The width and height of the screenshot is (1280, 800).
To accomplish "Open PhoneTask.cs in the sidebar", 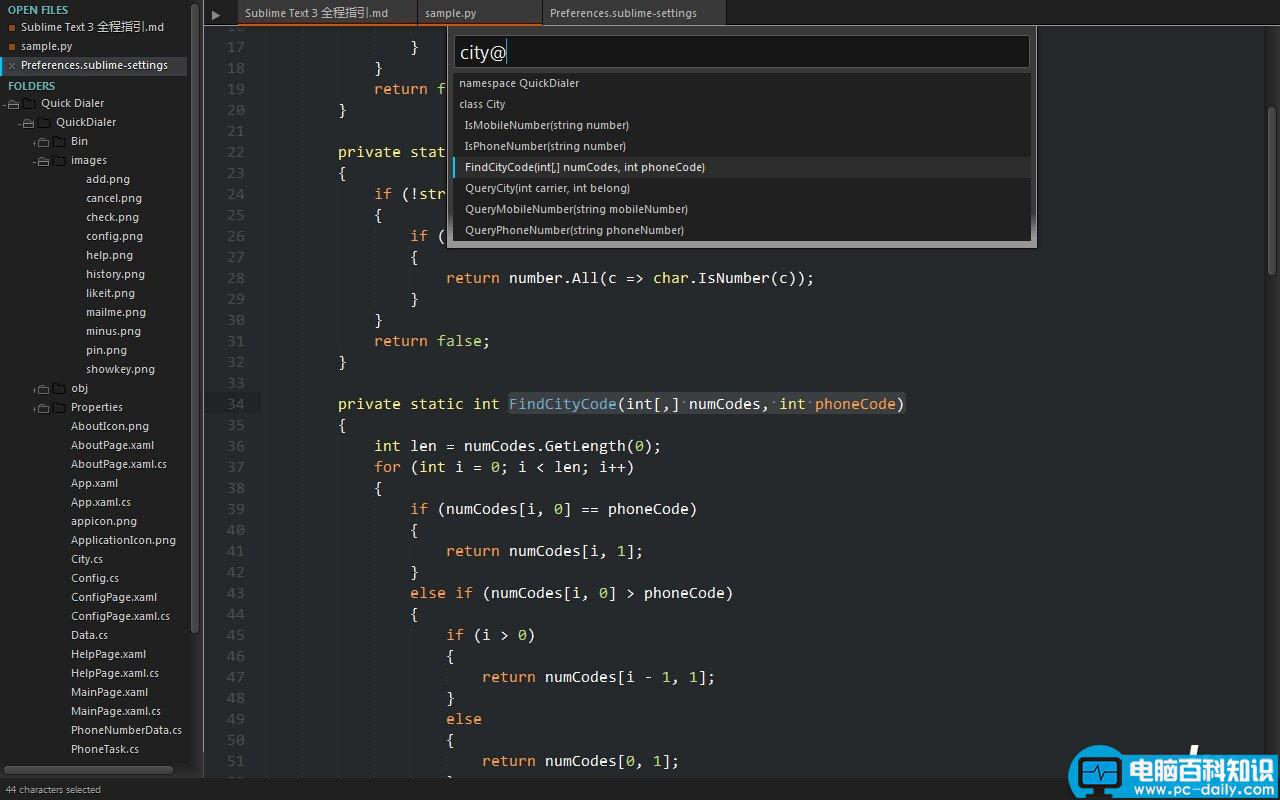I will (105, 750).
